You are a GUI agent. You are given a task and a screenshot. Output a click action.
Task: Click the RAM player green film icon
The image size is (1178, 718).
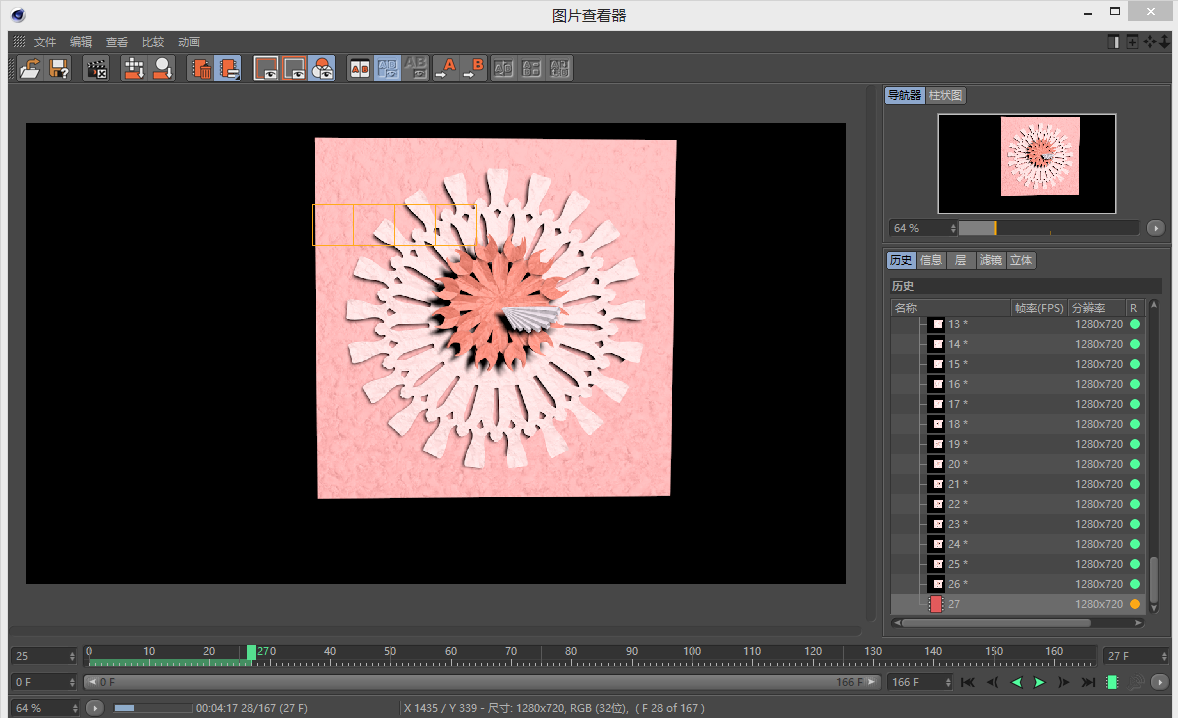[1112, 682]
